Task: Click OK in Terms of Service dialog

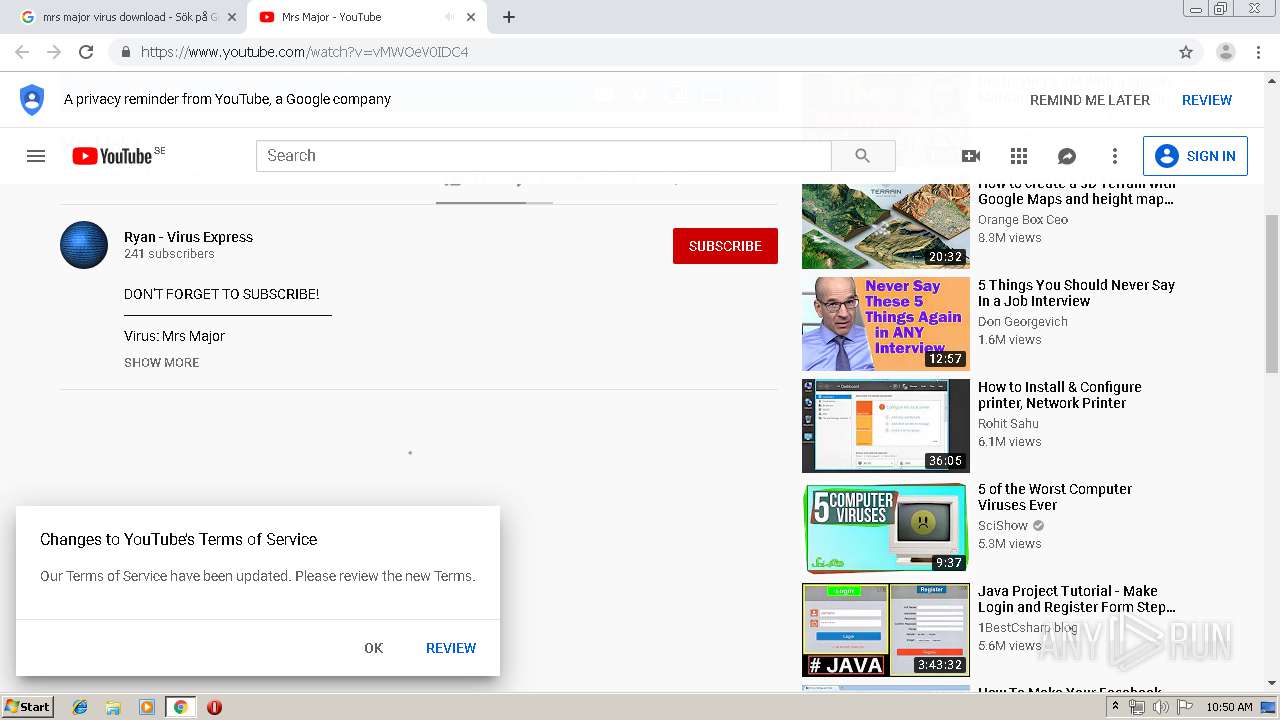Action: [374, 648]
